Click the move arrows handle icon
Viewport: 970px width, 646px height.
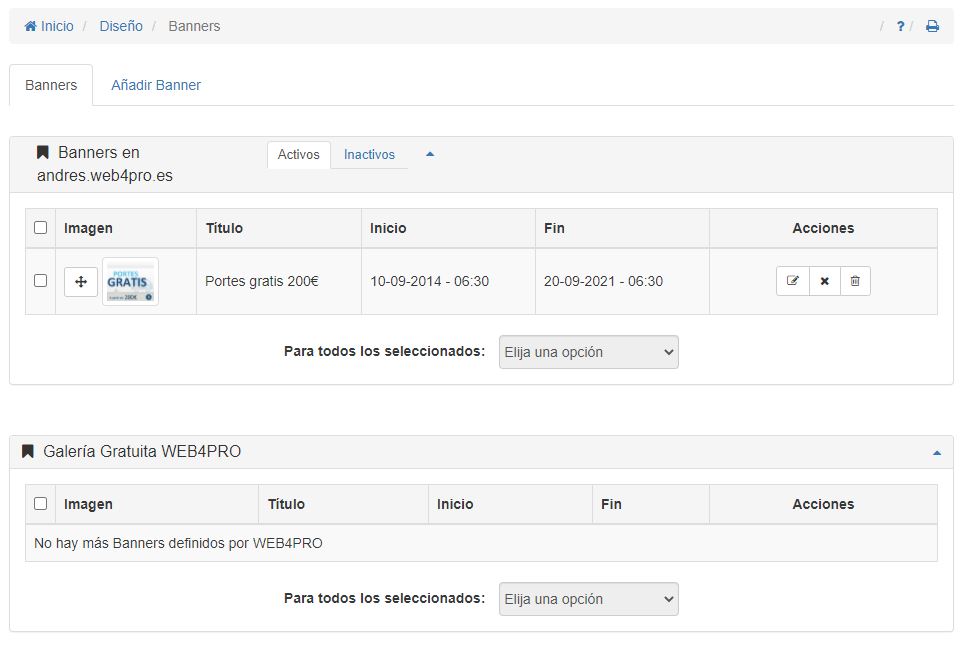point(81,282)
